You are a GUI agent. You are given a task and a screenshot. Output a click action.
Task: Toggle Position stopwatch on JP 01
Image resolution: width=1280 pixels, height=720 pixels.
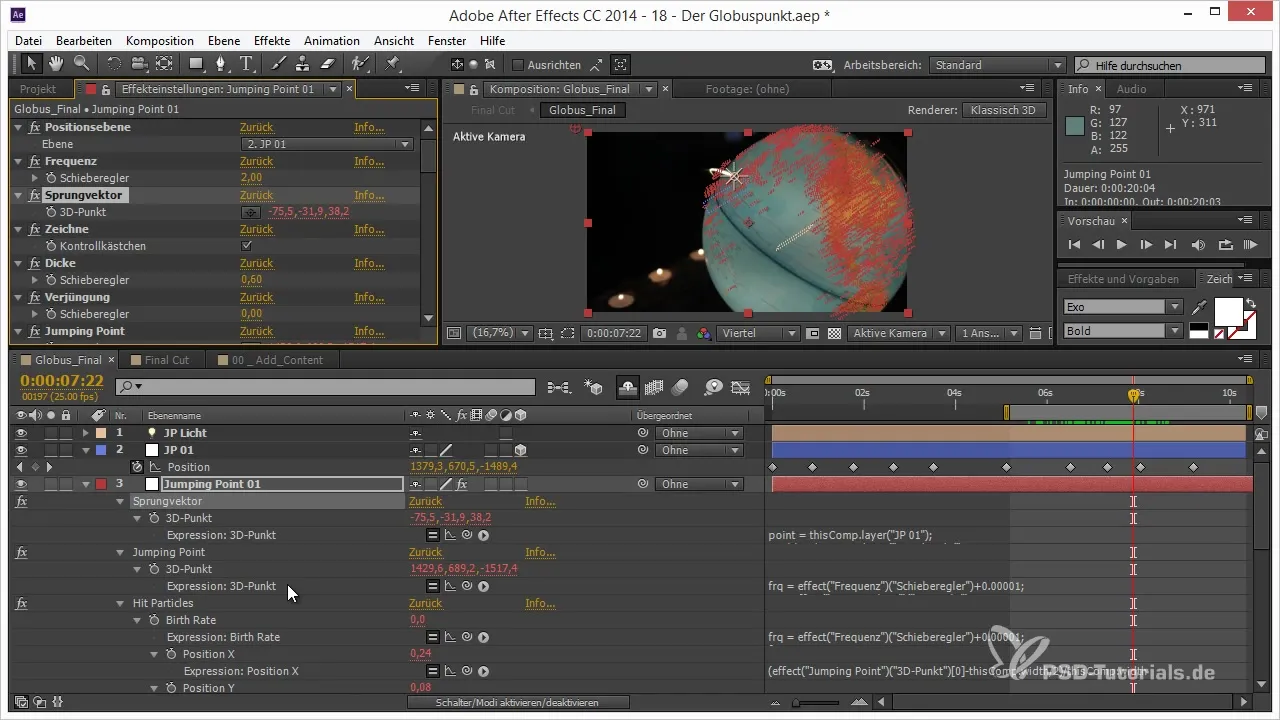pyautogui.click(x=137, y=467)
